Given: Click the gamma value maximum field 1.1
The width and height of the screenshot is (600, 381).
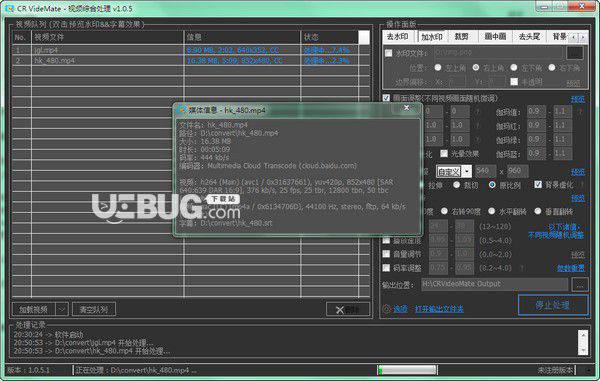Looking at the screenshot, I should (x=562, y=112).
